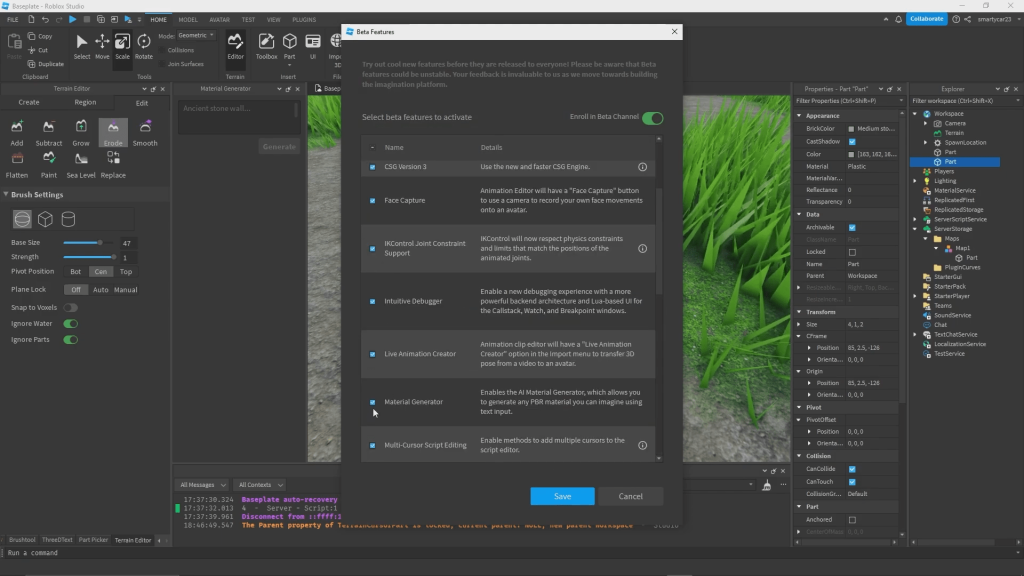Viewport: 1024px width, 576px height.
Task: Click the Play button in title toolbar
Action: (72, 20)
